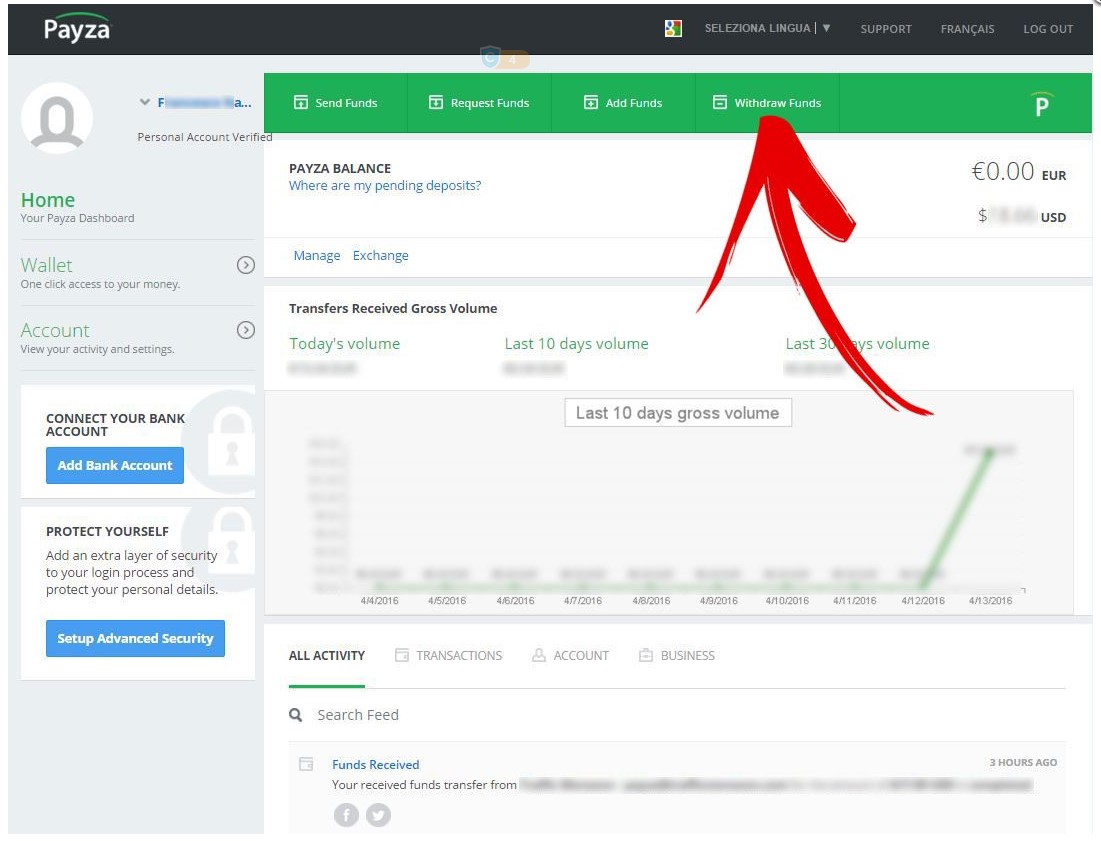Click the Funds Received entry icon
The height and width of the screenshot is (841, 1101).
pos(306,764)
